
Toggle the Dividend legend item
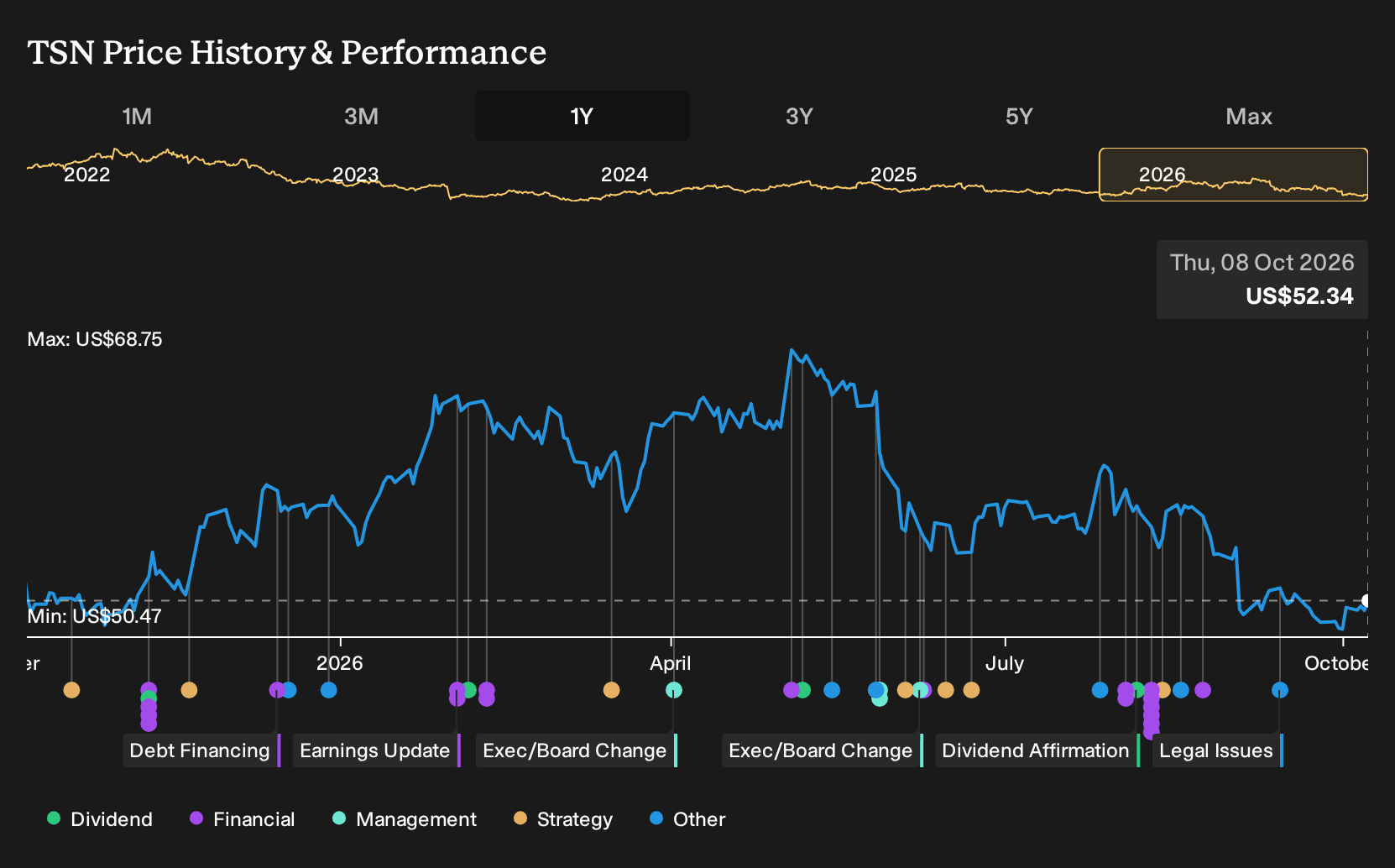coord(100,819)
